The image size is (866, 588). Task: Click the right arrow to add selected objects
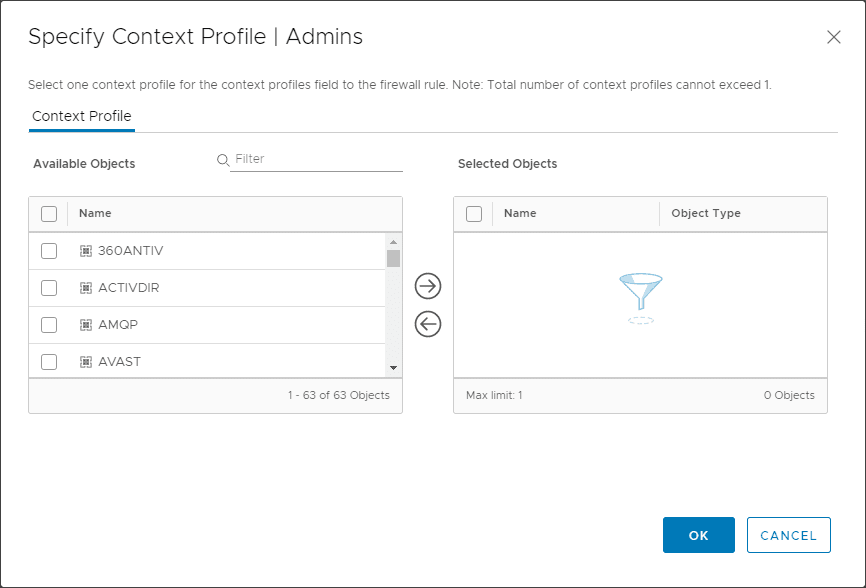tap(428, 286)
